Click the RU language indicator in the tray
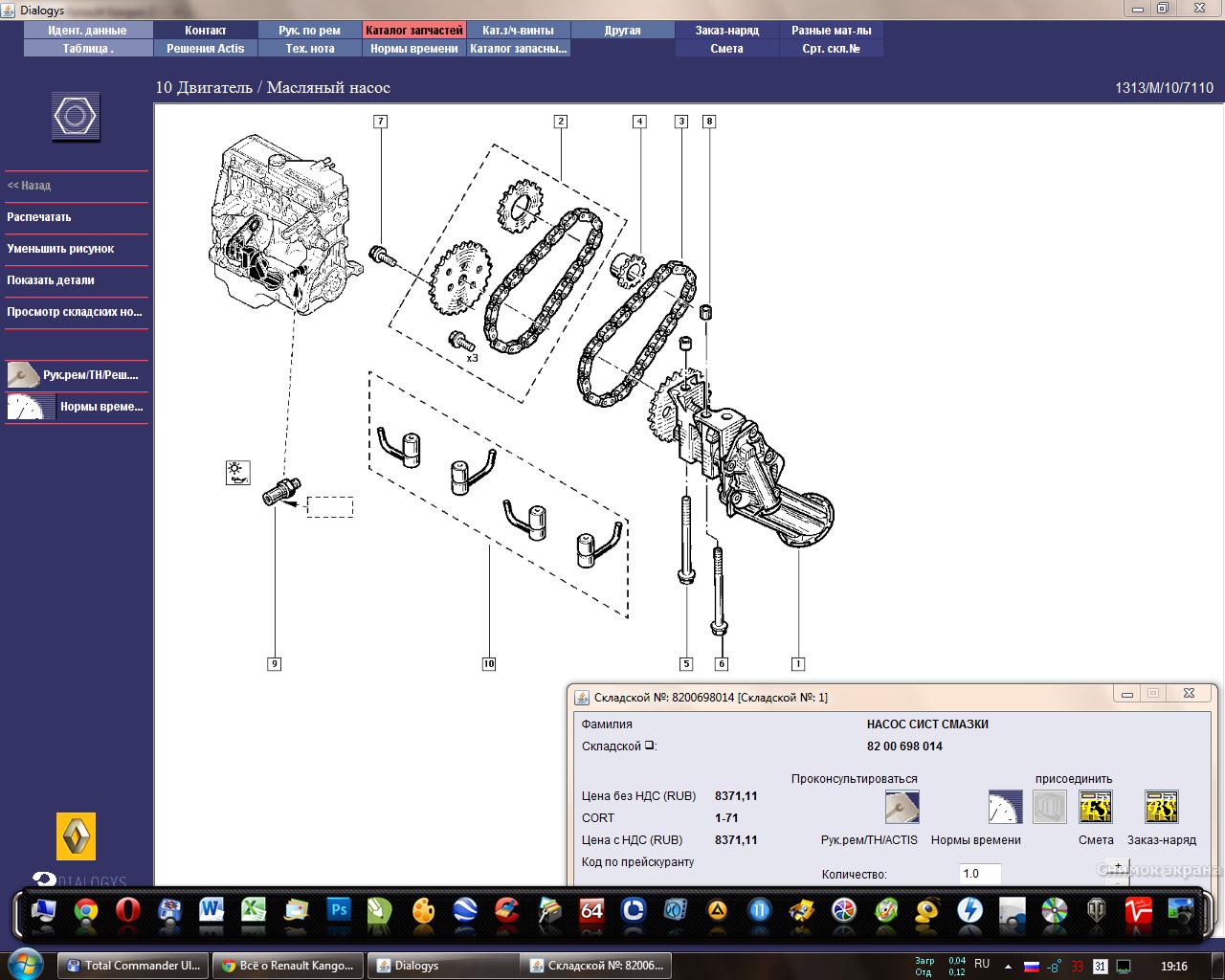 coord(982,964)
